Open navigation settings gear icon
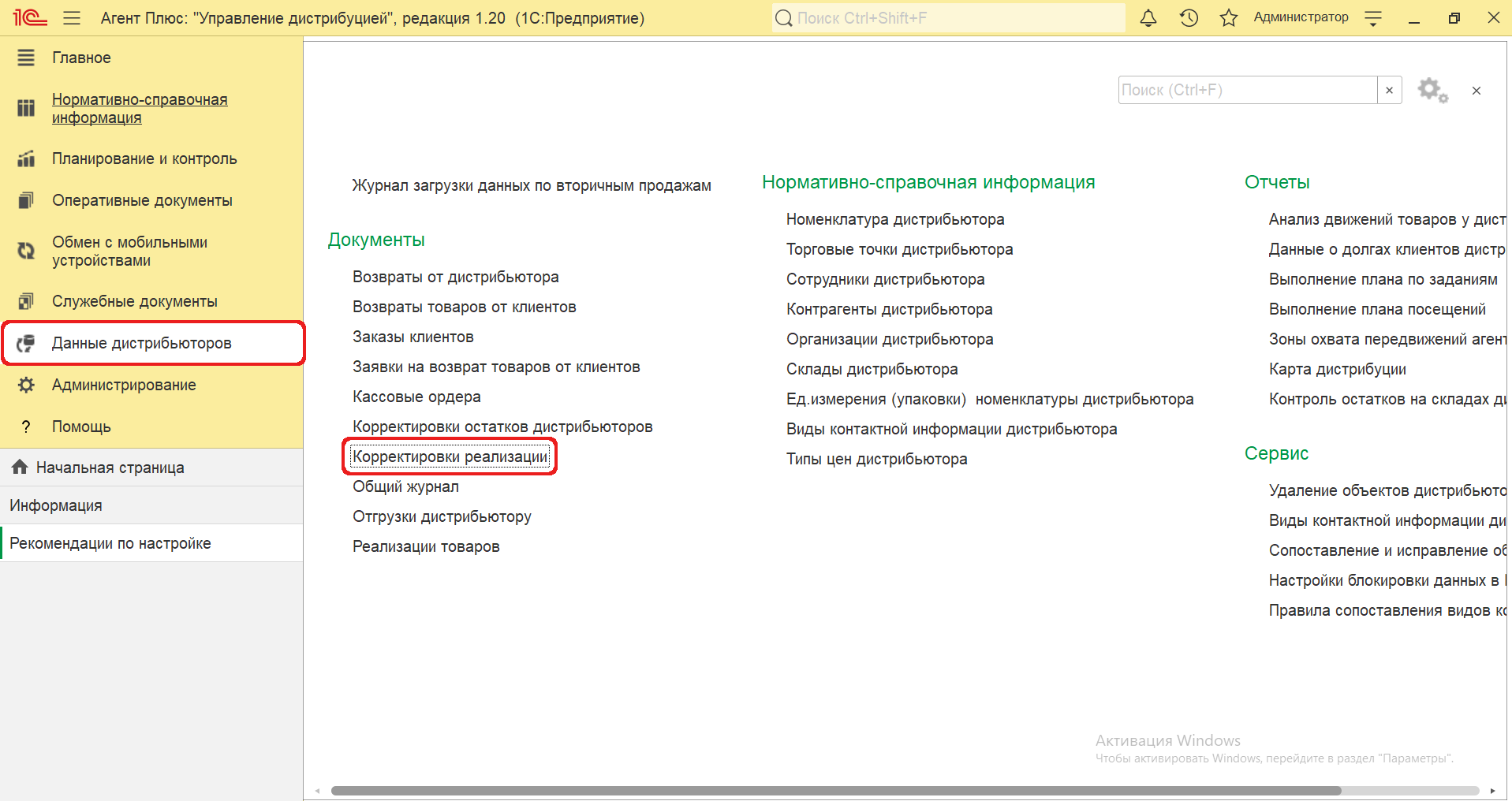Viewport: 1512px width, 801px height. point(1432,90)
